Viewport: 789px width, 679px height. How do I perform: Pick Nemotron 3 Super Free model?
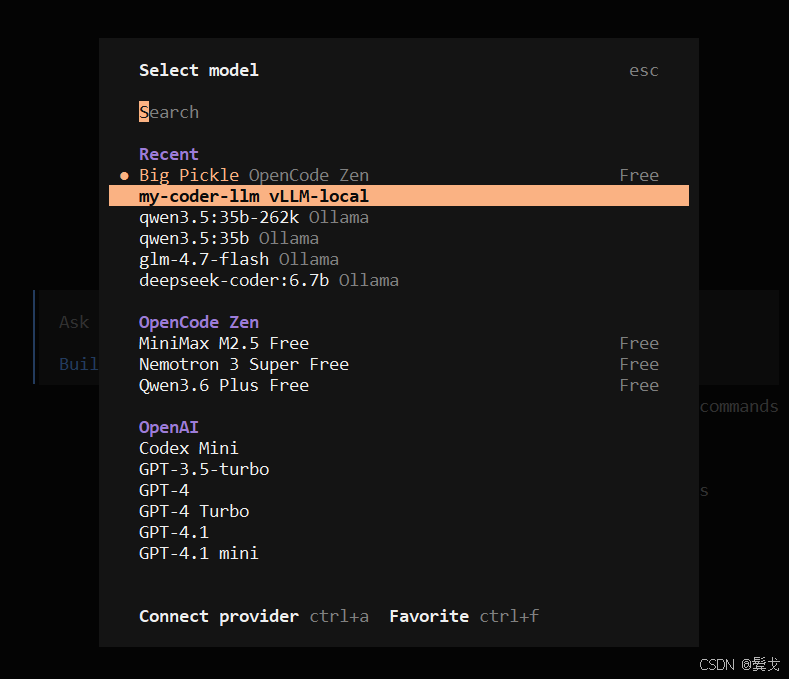click(399, 364)
